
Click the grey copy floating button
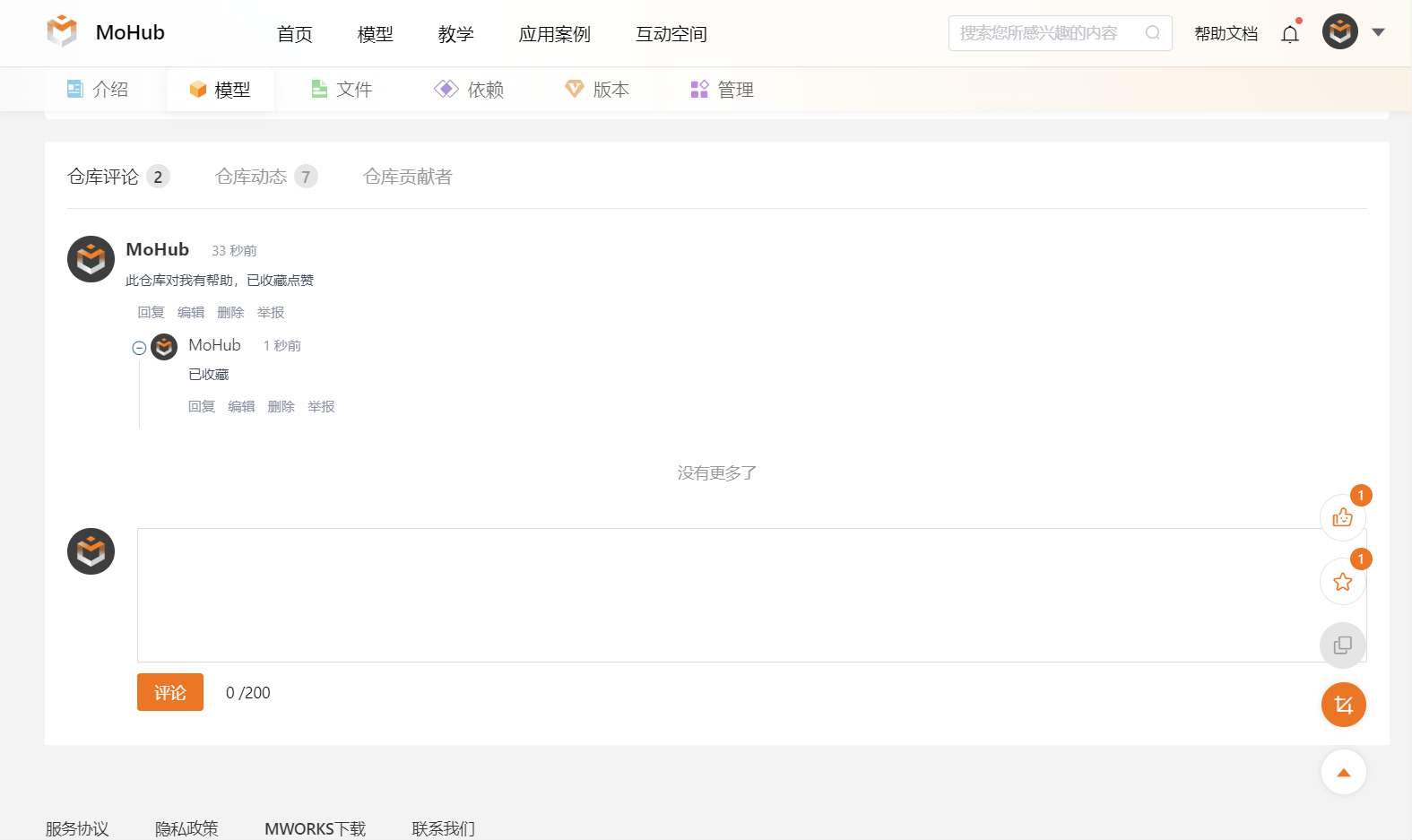tap(1343, 645)
